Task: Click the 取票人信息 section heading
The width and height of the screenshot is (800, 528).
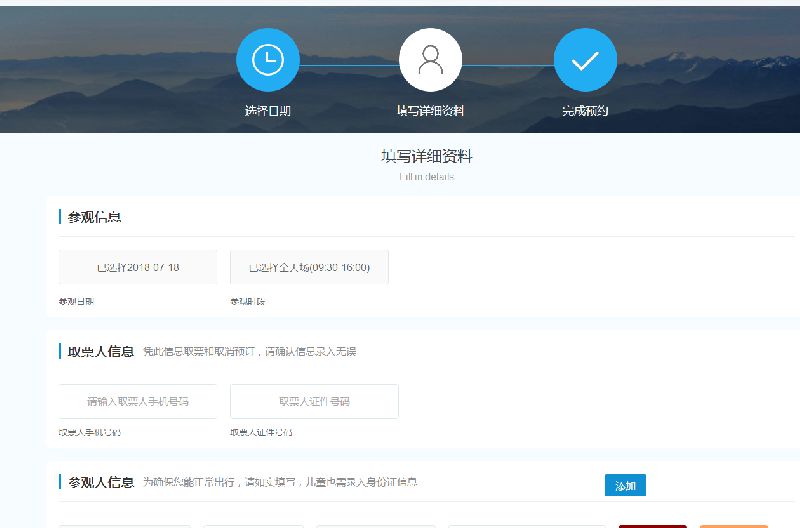Action: click(x=100, y=351)
